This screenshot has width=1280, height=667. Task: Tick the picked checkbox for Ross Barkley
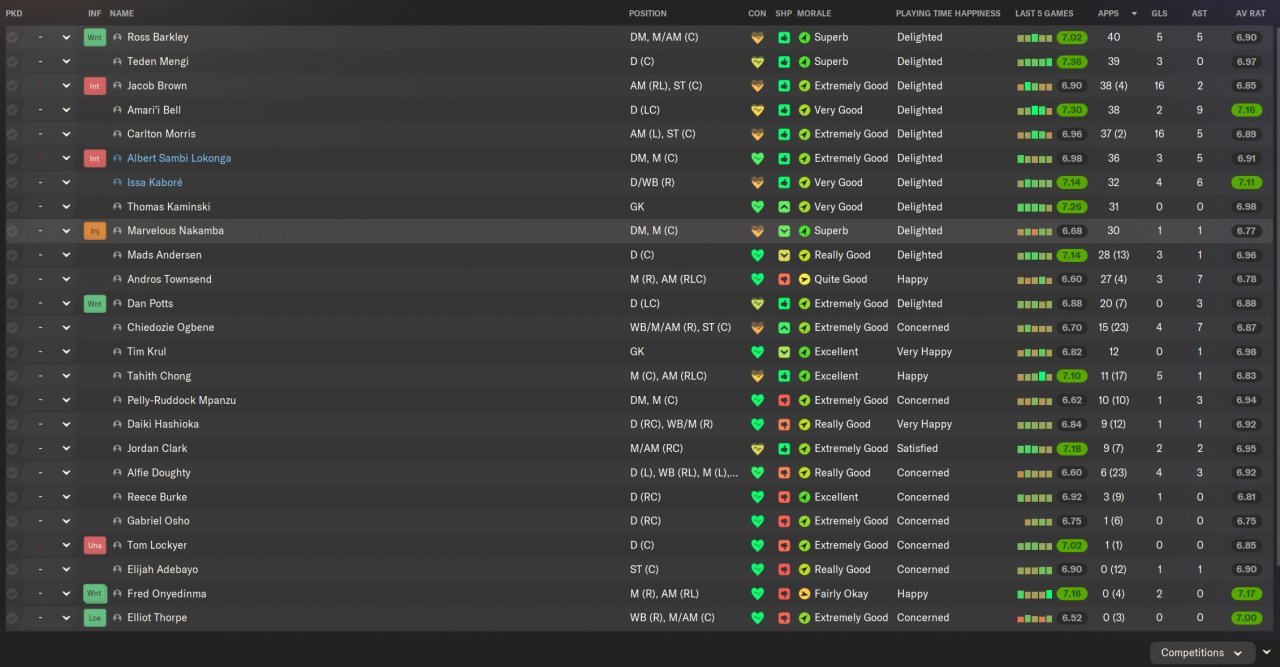(x=12, y=37)
